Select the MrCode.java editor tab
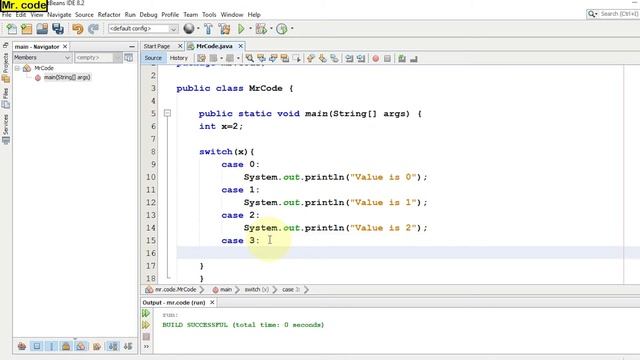Image resolution: width=640 pixels, height=360 pixels. pos(214,46)
